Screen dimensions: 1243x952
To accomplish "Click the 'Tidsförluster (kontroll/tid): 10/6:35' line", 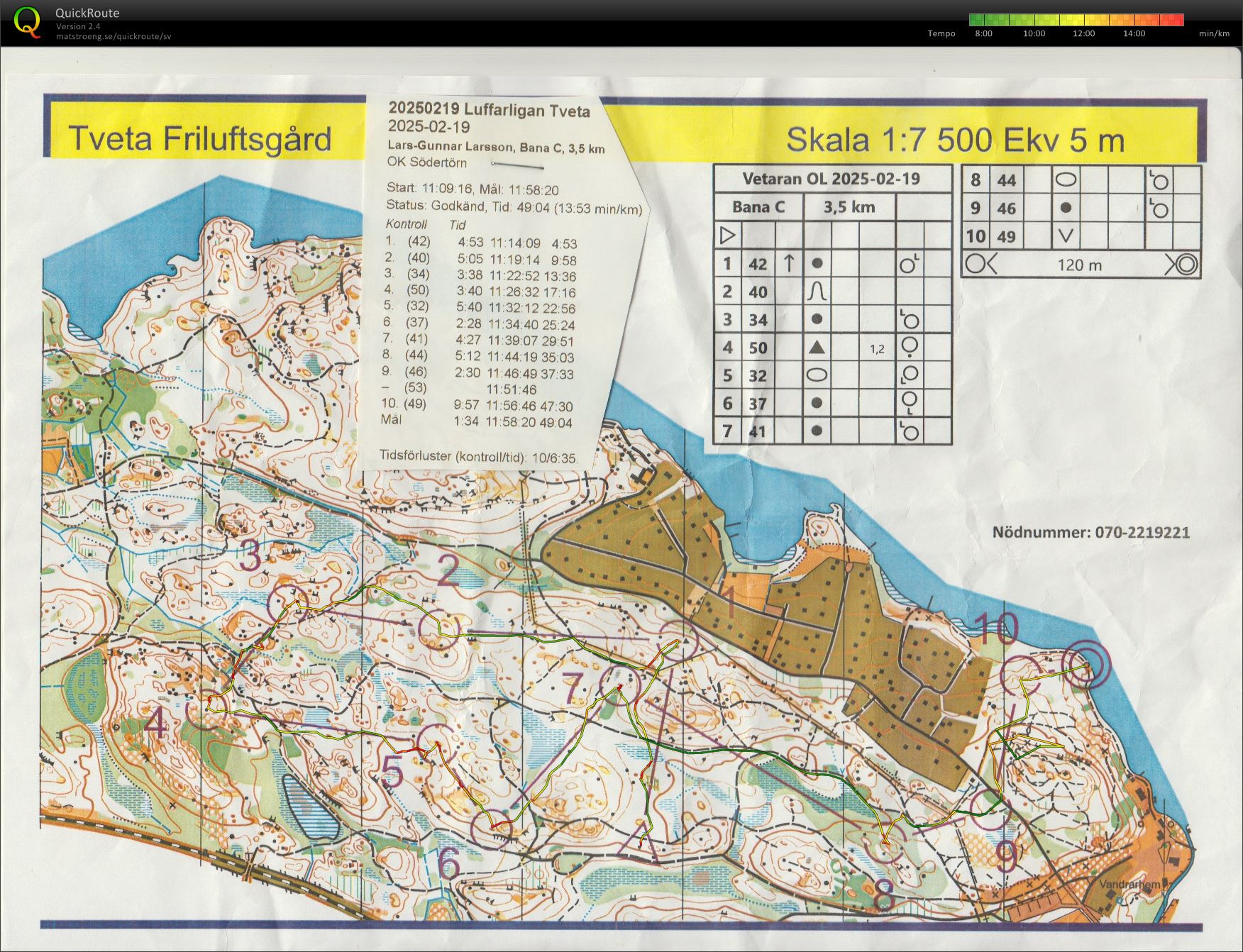I will 478,457.
